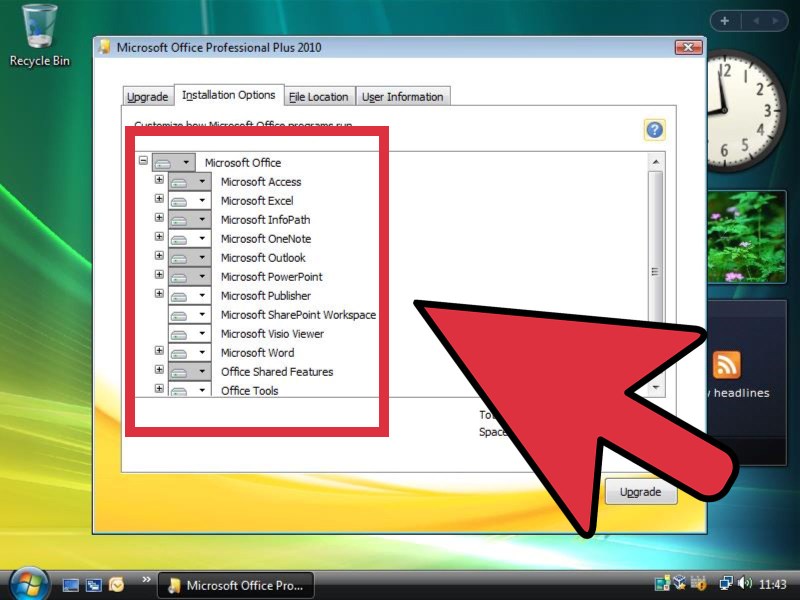Open the Microsoft Outlook install option dropdown
800x600 pixels.
point(190,258)
